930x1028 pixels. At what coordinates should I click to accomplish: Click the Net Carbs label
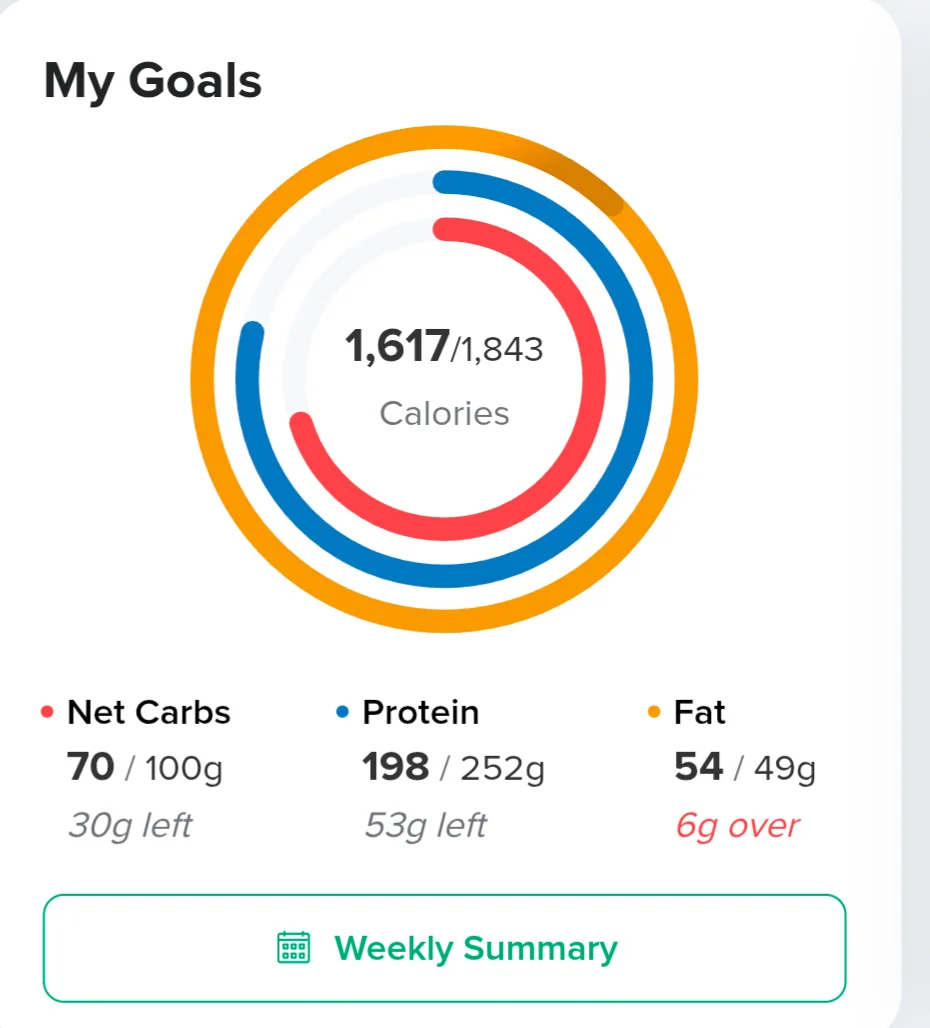point(149,712)
